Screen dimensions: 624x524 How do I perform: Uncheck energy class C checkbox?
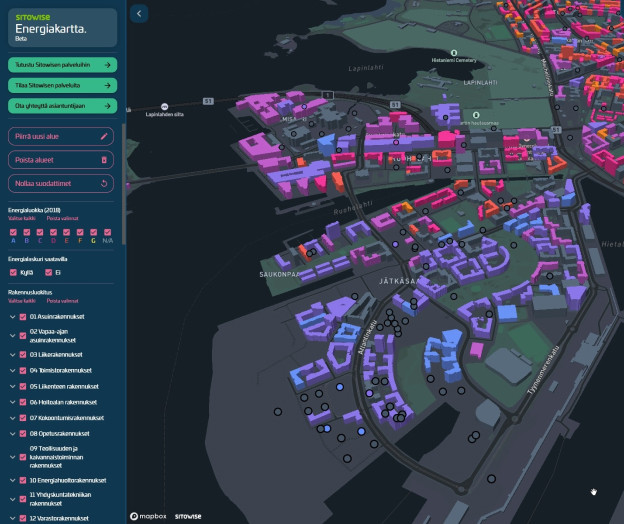point(40,232)
